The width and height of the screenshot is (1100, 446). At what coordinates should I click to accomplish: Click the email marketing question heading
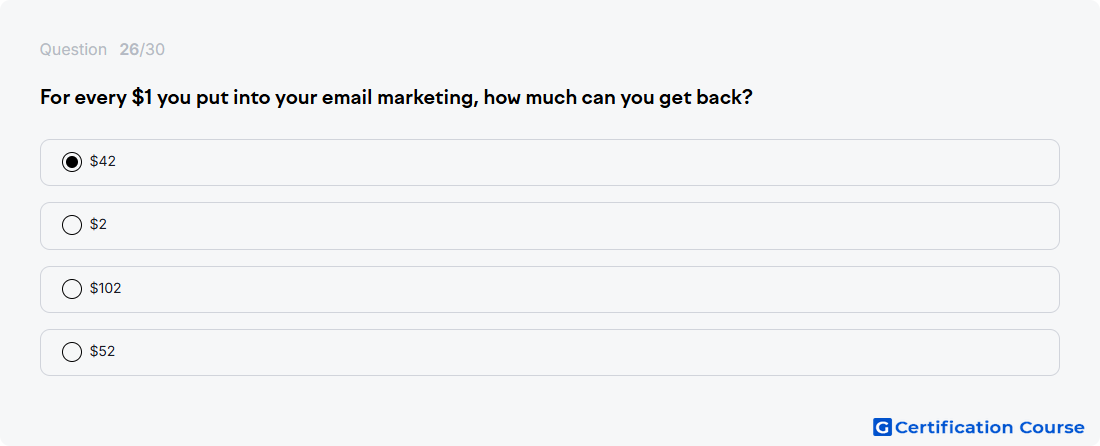(396, 97)
